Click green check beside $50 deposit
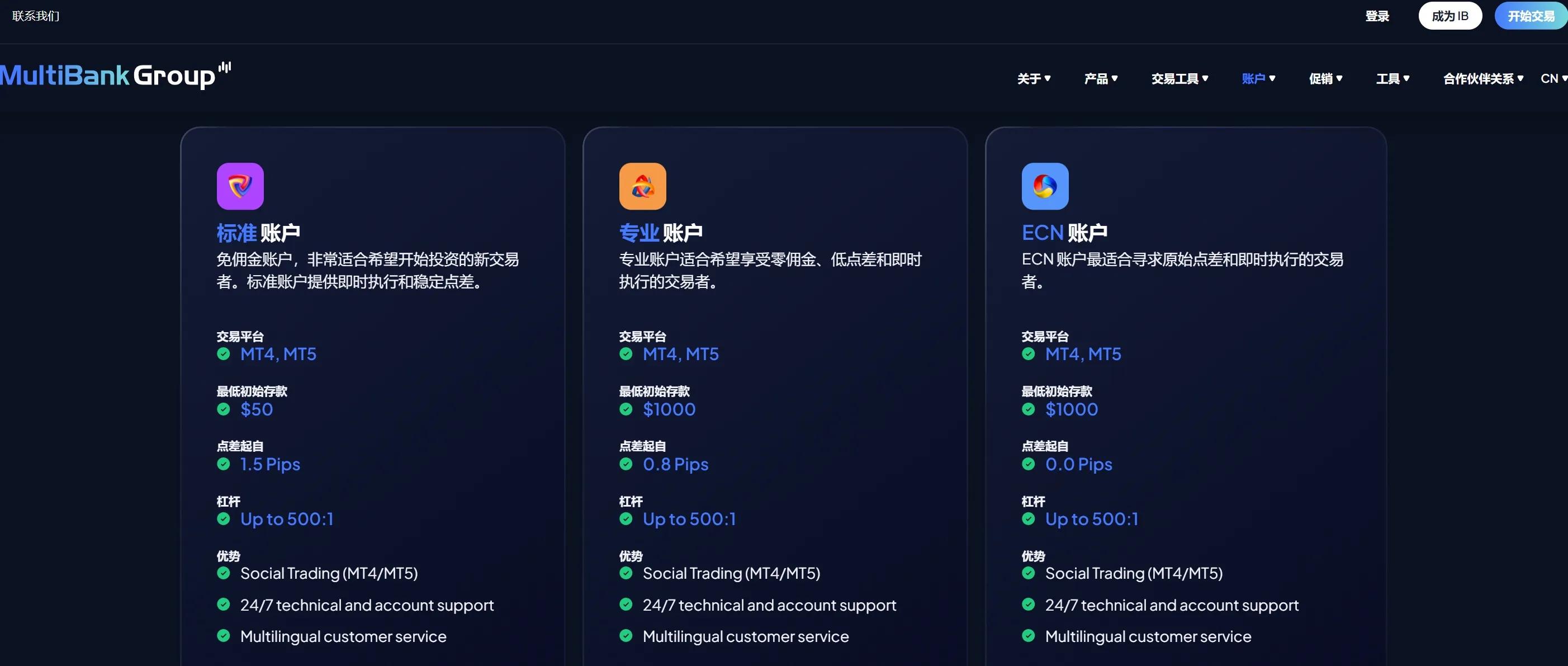 [x=224, y=409]
